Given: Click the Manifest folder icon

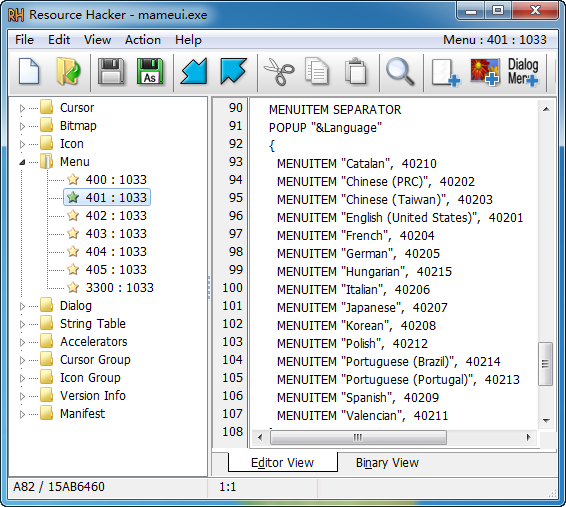Looking at the screenshot, I should coord(47,414).
